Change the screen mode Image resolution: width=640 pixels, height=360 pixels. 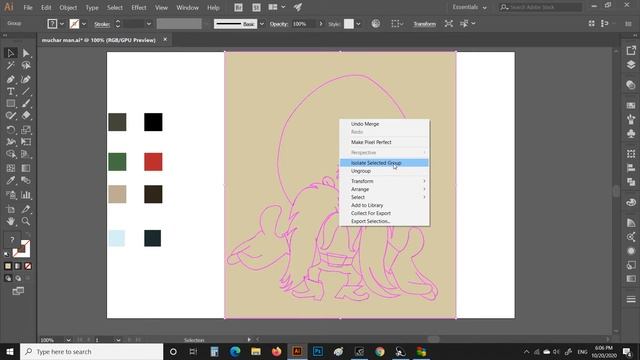[18, 291]
